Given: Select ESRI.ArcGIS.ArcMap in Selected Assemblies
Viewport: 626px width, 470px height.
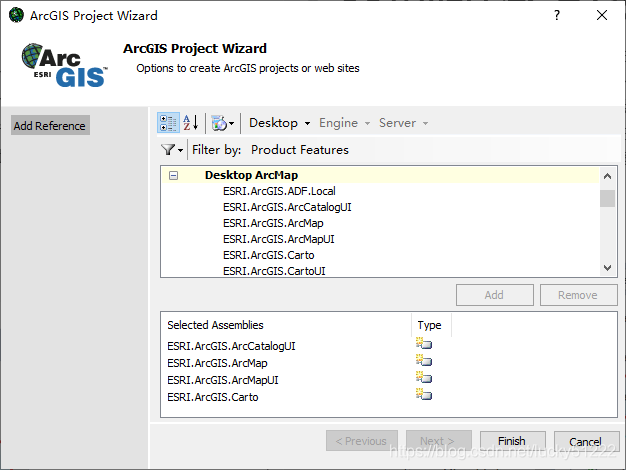Looking at the screenshot, I should pos(217,363).
